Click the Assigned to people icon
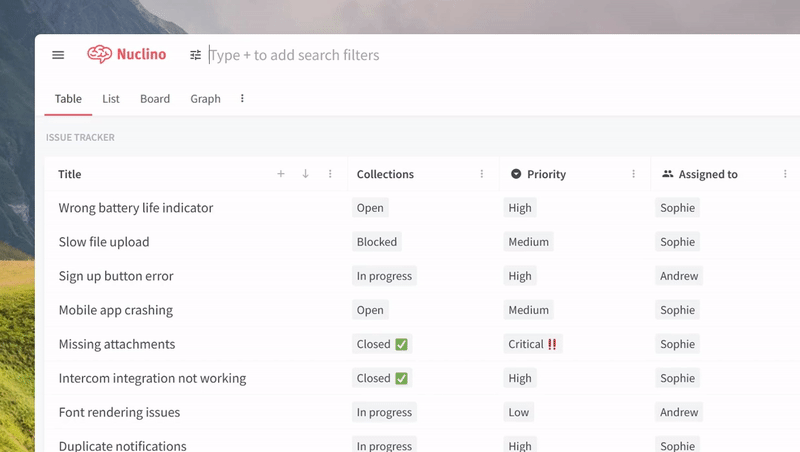The height and width of the screenshot is (452, 800). [667, 174]
